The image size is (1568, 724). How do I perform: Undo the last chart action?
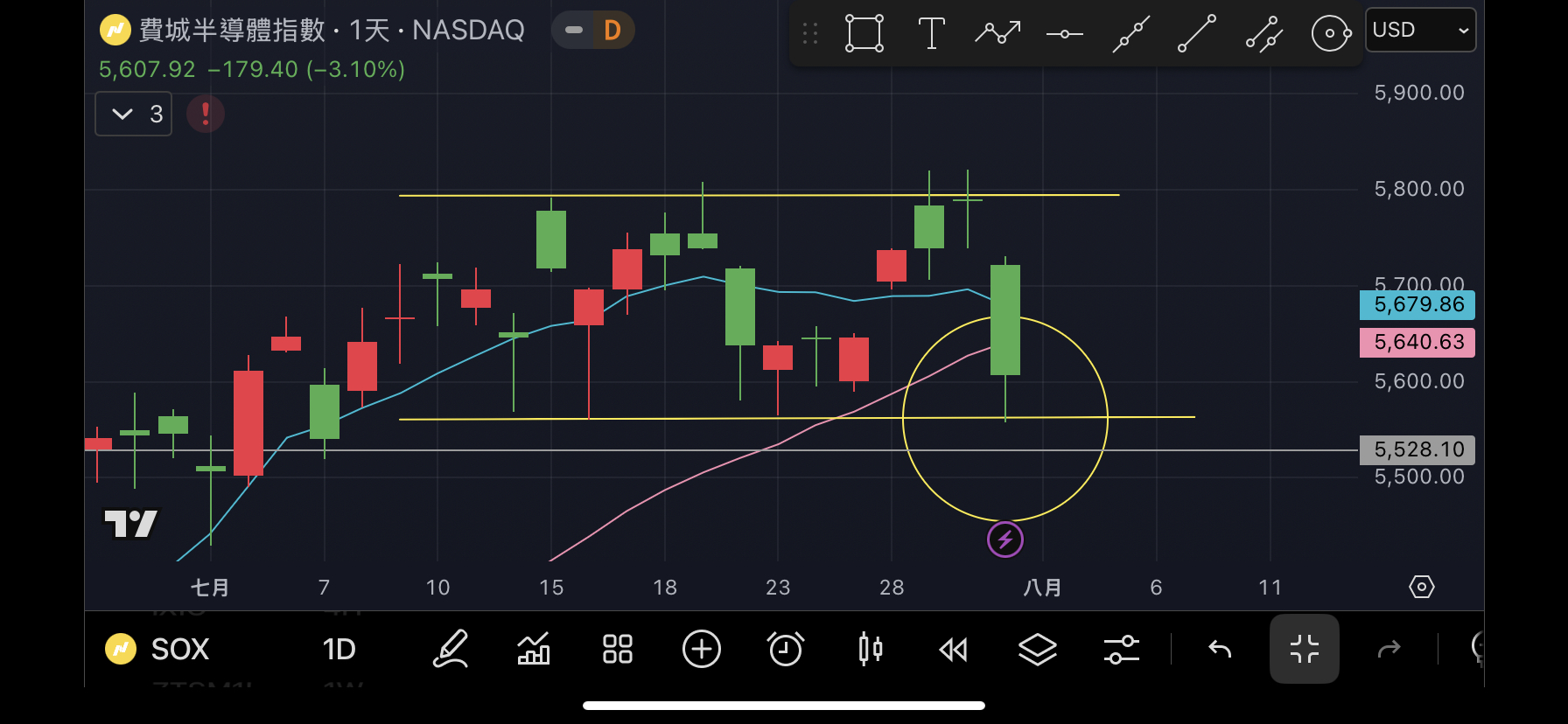1220,650
